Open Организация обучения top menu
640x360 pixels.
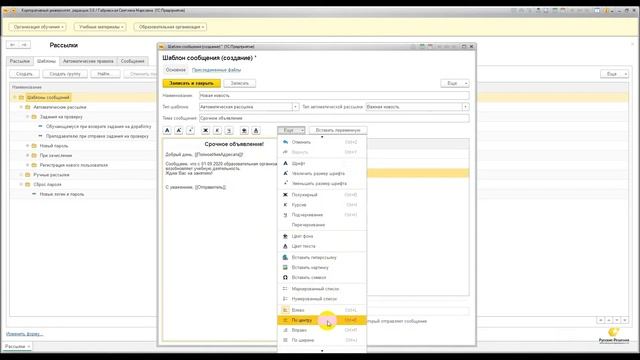38,27
